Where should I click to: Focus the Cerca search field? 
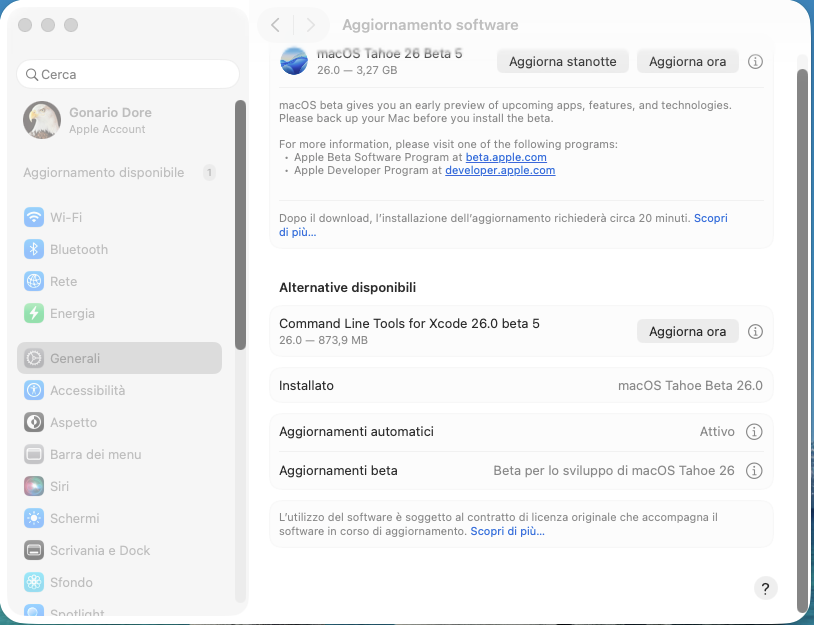[128, 74]
